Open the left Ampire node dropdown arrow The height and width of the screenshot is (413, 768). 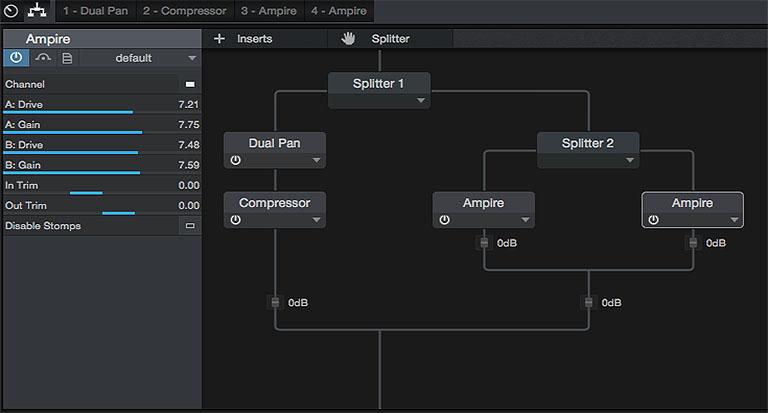click(x=526, y=220)
